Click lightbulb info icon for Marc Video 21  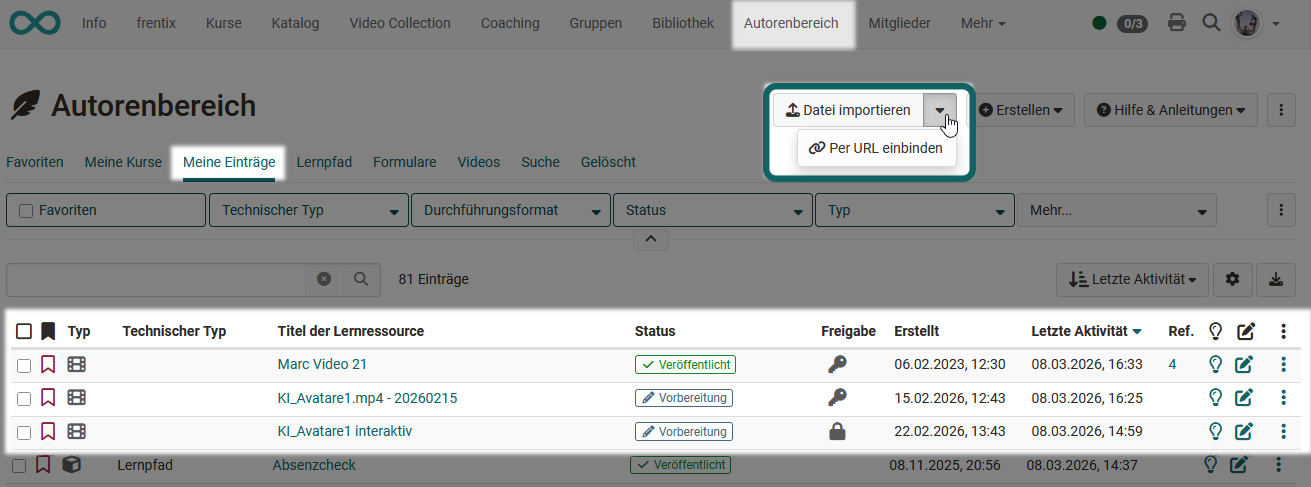pyautogui.click(x=1215, y=365)
